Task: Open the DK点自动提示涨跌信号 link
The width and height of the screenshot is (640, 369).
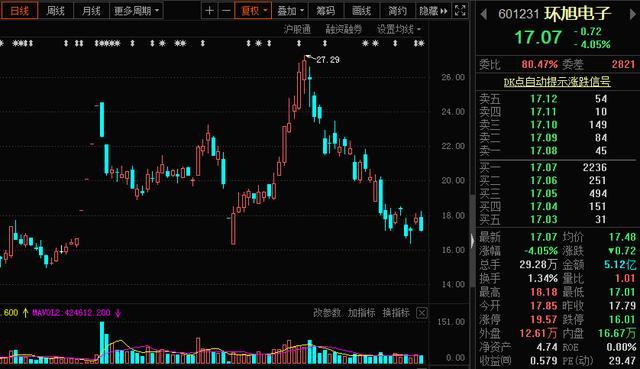Action: click(x=557, y=82)
